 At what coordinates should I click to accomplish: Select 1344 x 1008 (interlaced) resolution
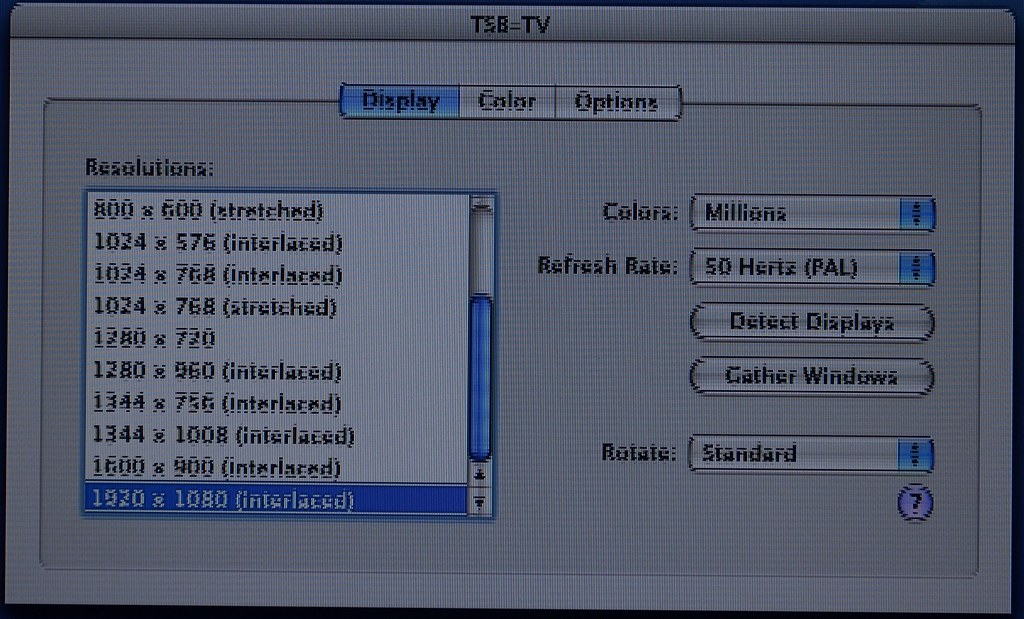(x=277, y=435)
